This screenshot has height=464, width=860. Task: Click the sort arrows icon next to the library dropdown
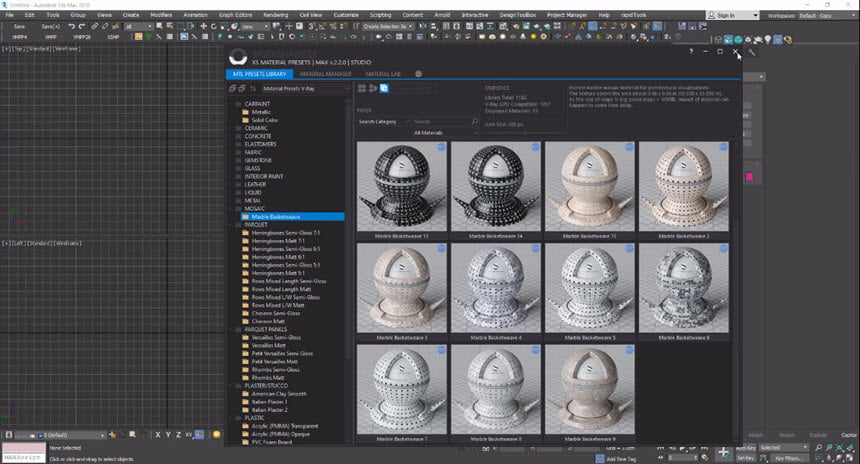(253, 88)
